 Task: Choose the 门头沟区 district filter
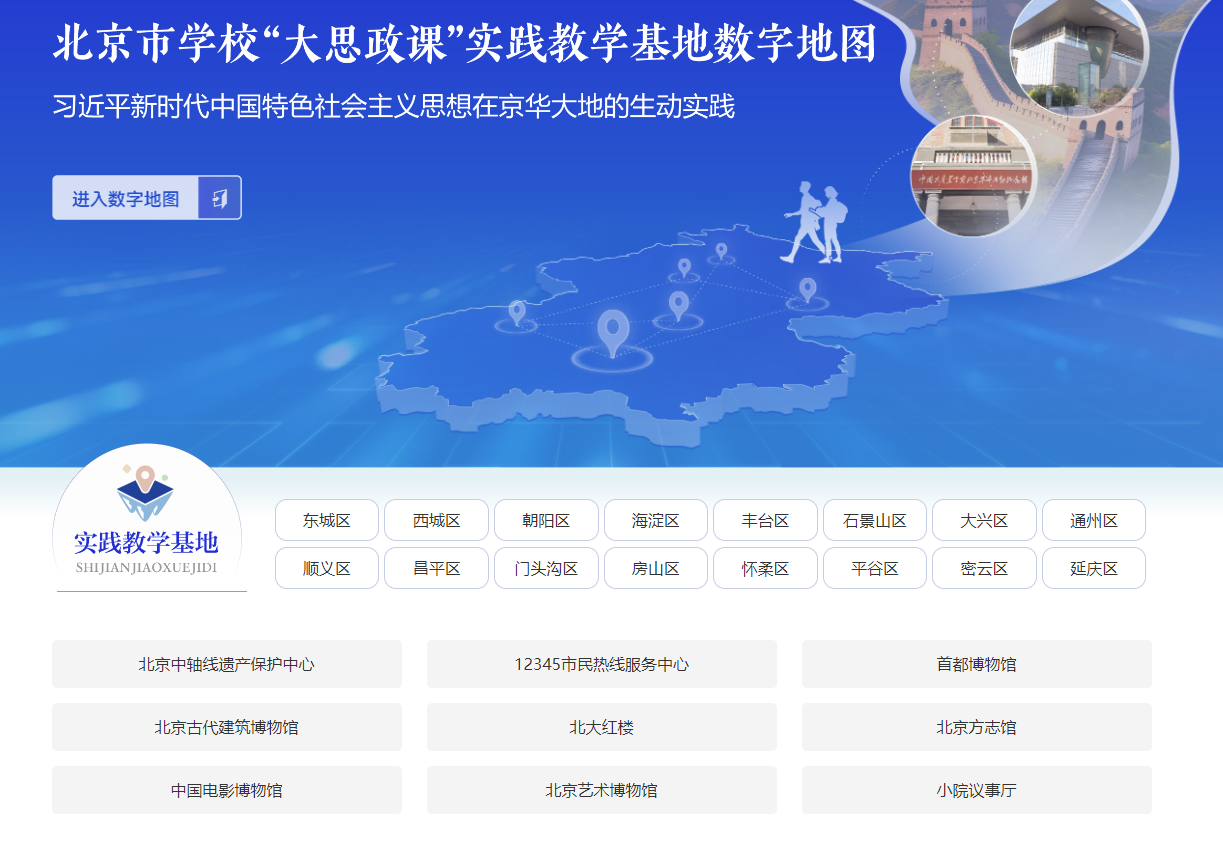tap(546, 568)
